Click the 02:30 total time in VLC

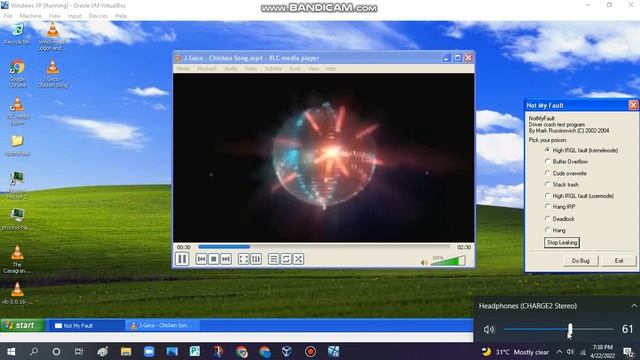point(464,247)
